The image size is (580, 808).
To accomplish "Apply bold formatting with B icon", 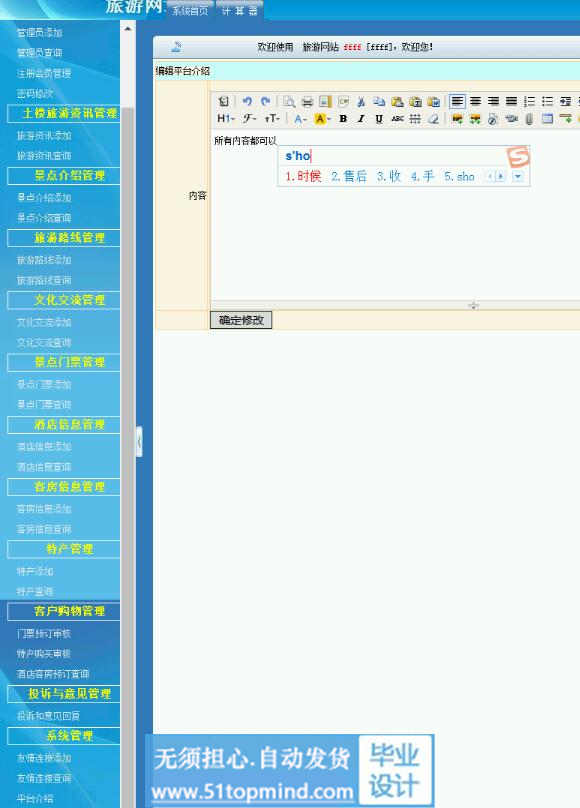I will point(343,119).
